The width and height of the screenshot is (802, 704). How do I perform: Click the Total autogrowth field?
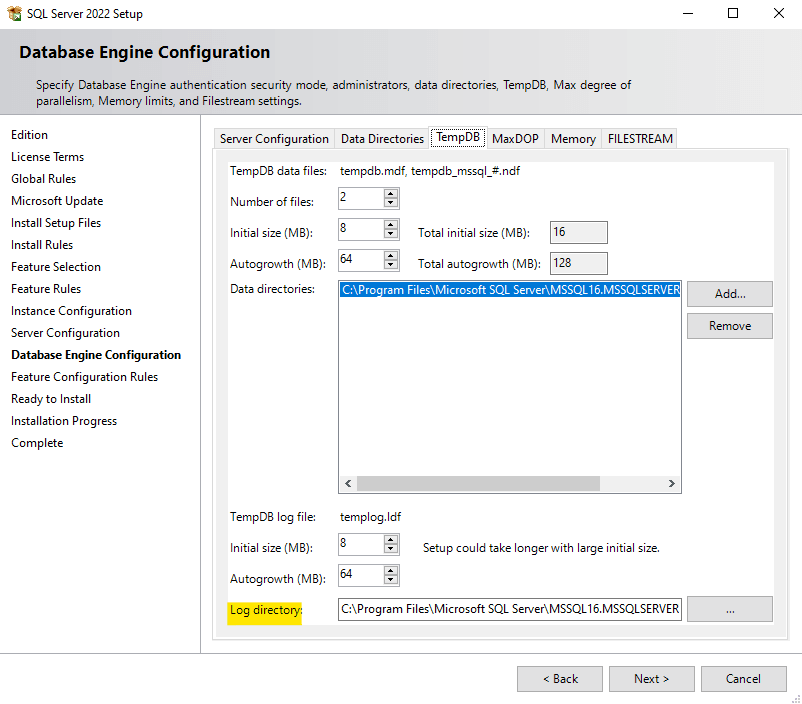[578, 263]
